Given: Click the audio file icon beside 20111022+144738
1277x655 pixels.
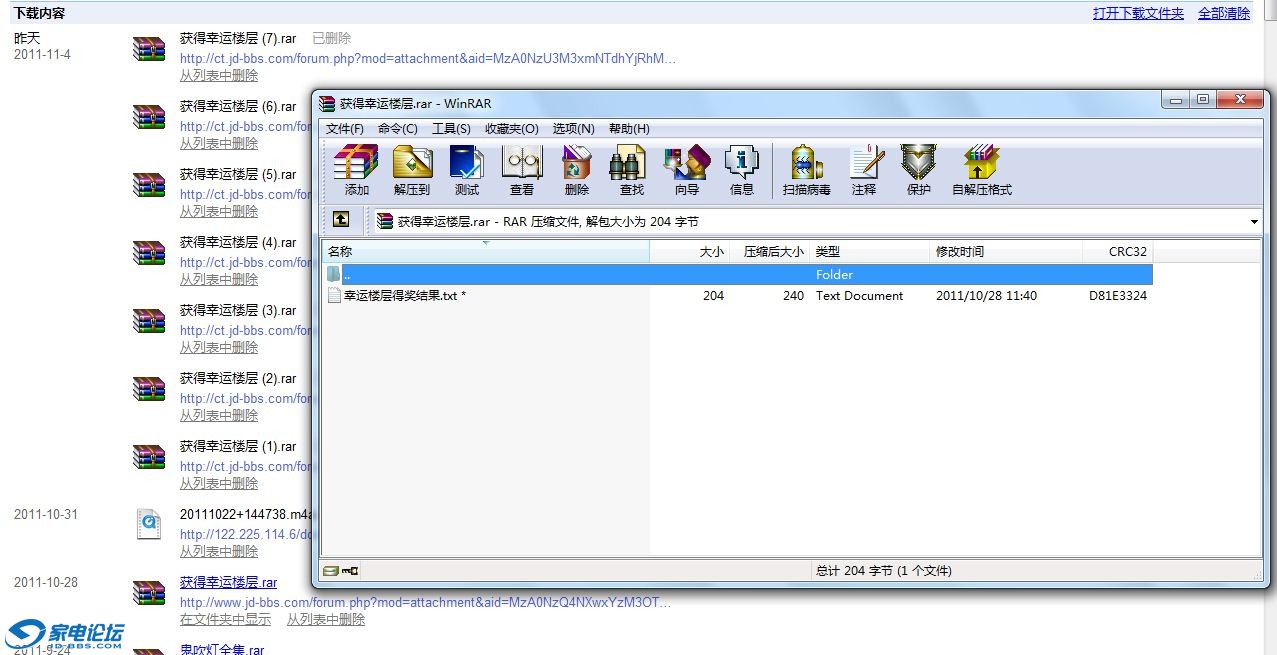Looking at the screenshot, I should pos(149,524).
